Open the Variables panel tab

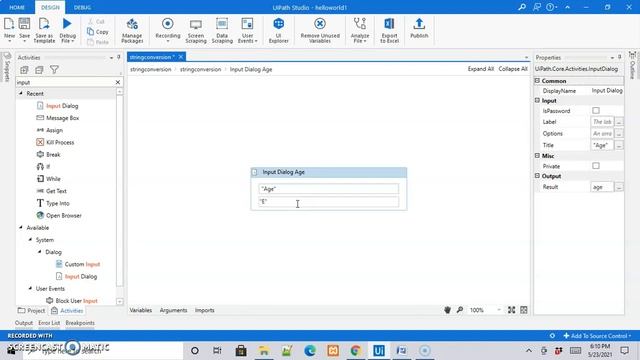point(141,310)
